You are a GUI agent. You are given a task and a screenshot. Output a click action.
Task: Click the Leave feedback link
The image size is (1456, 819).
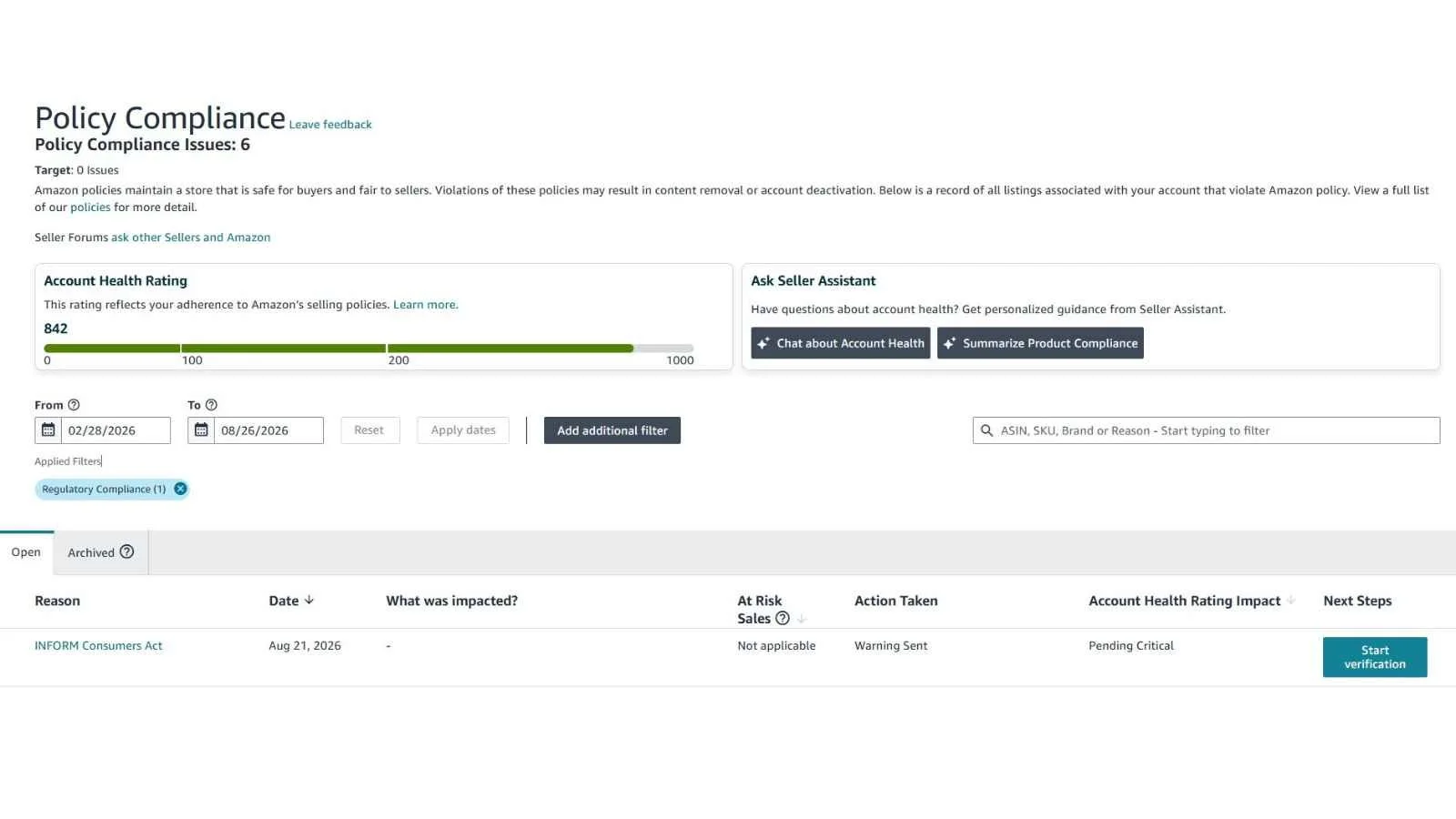(330, 125)
